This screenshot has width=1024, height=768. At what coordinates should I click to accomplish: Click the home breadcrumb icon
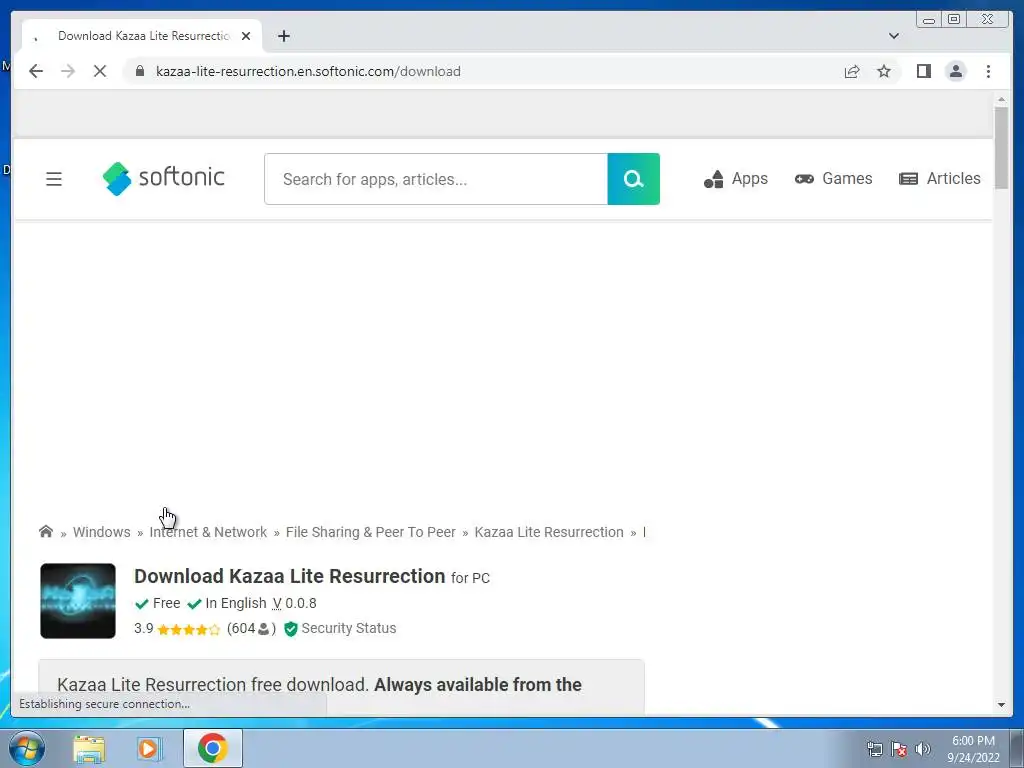pos(46,531)
